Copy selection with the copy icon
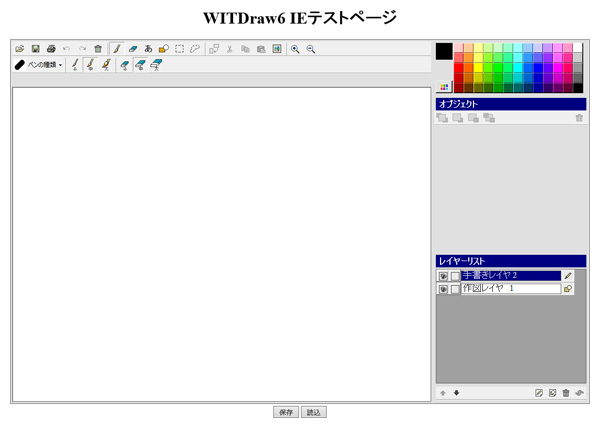The width and height of the screenshot is (600, 428). point(245,49)
